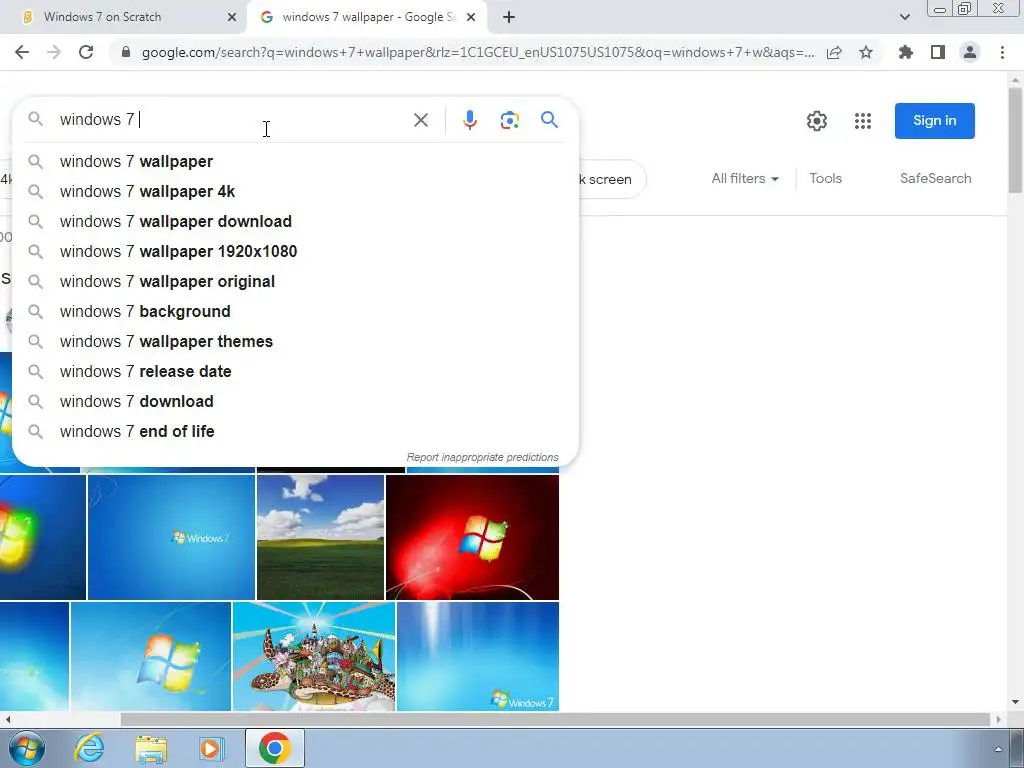Open the green field and clouds thumbnail
Viewport: 1024px width, 768px height.
pyautogui.click(x=320, y=537)
